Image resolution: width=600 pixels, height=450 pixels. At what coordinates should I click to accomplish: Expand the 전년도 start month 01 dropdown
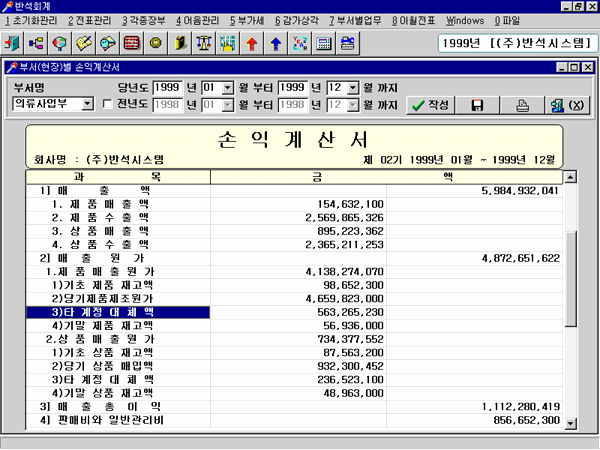(x=228, y=105)
